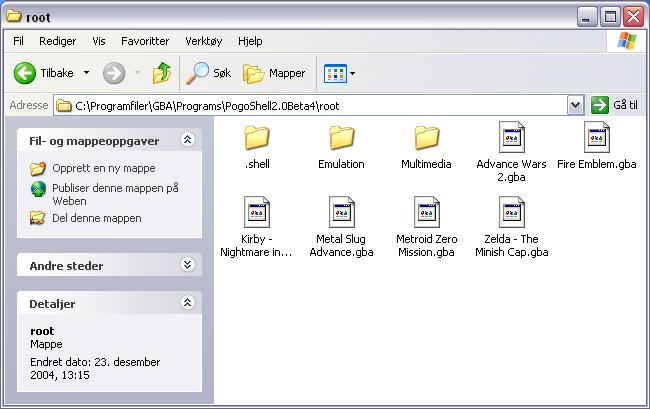
Task: Click the Del denne mappen link
Action: [x=97, y=218]
